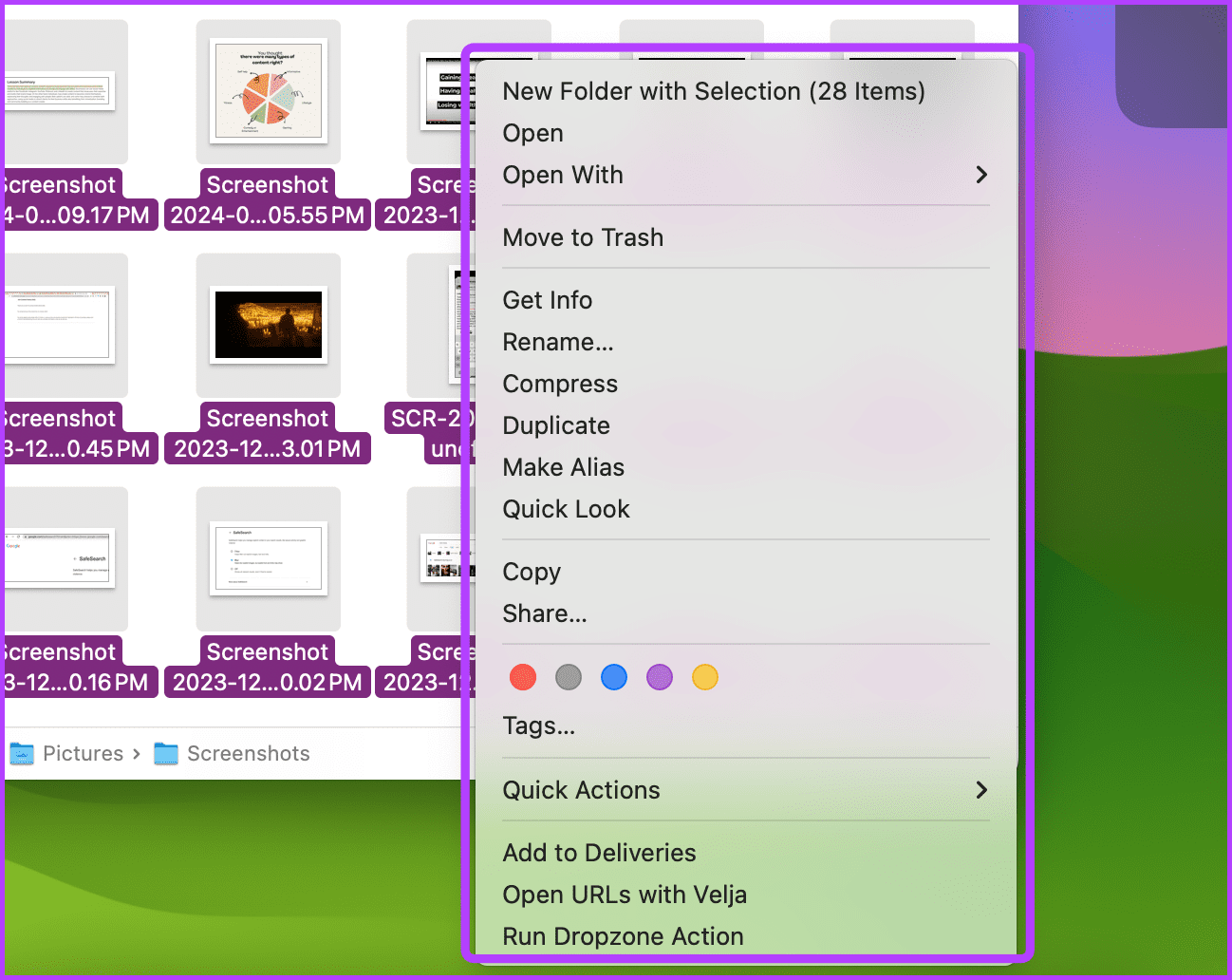Click the Pictures label in the path bar
Viewport: 1232px width, 980px height.
(x=84, y=754)
